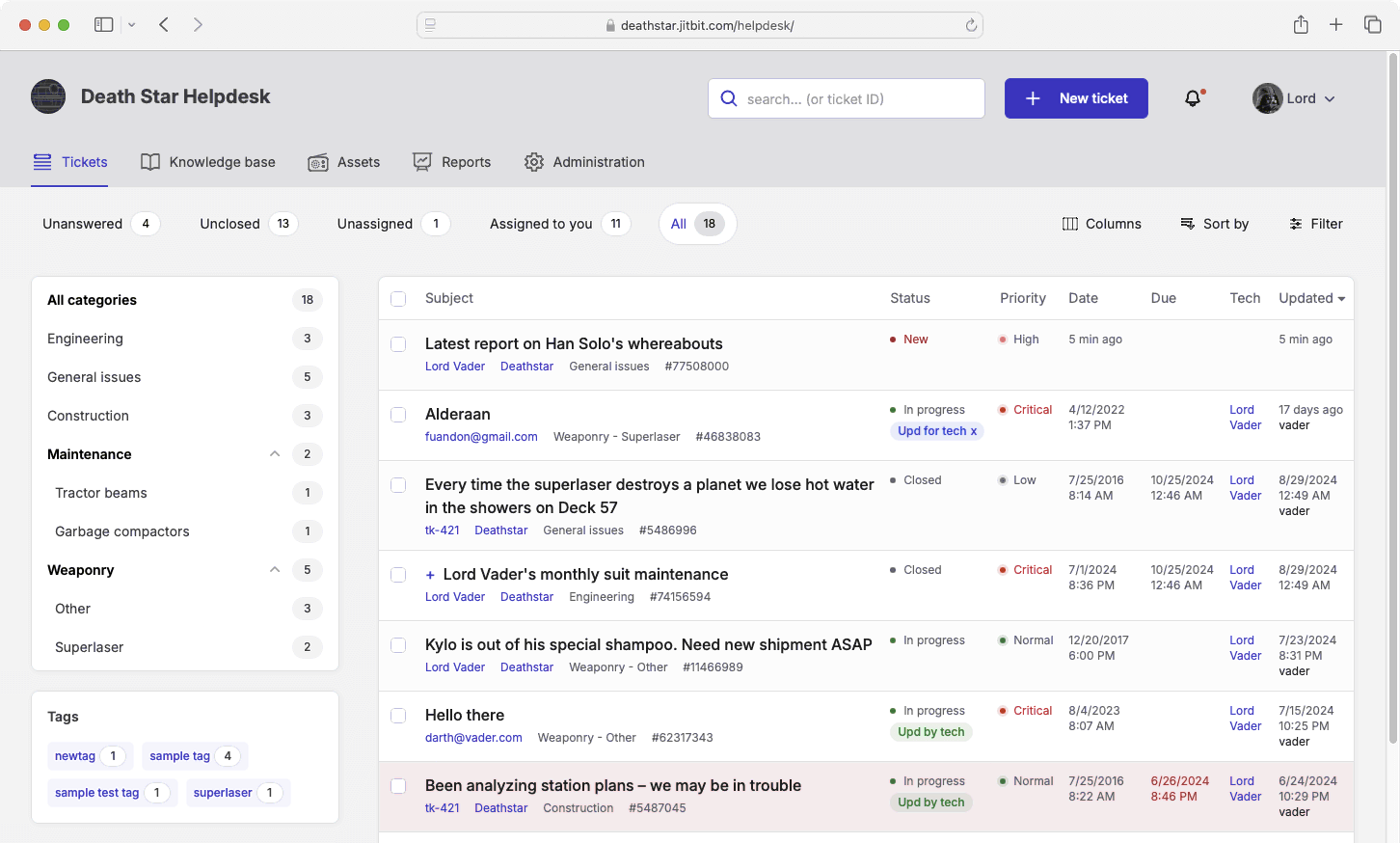Open a new browser tab
Screen dimensions: 1400x843
click(x=1335, y=25)
